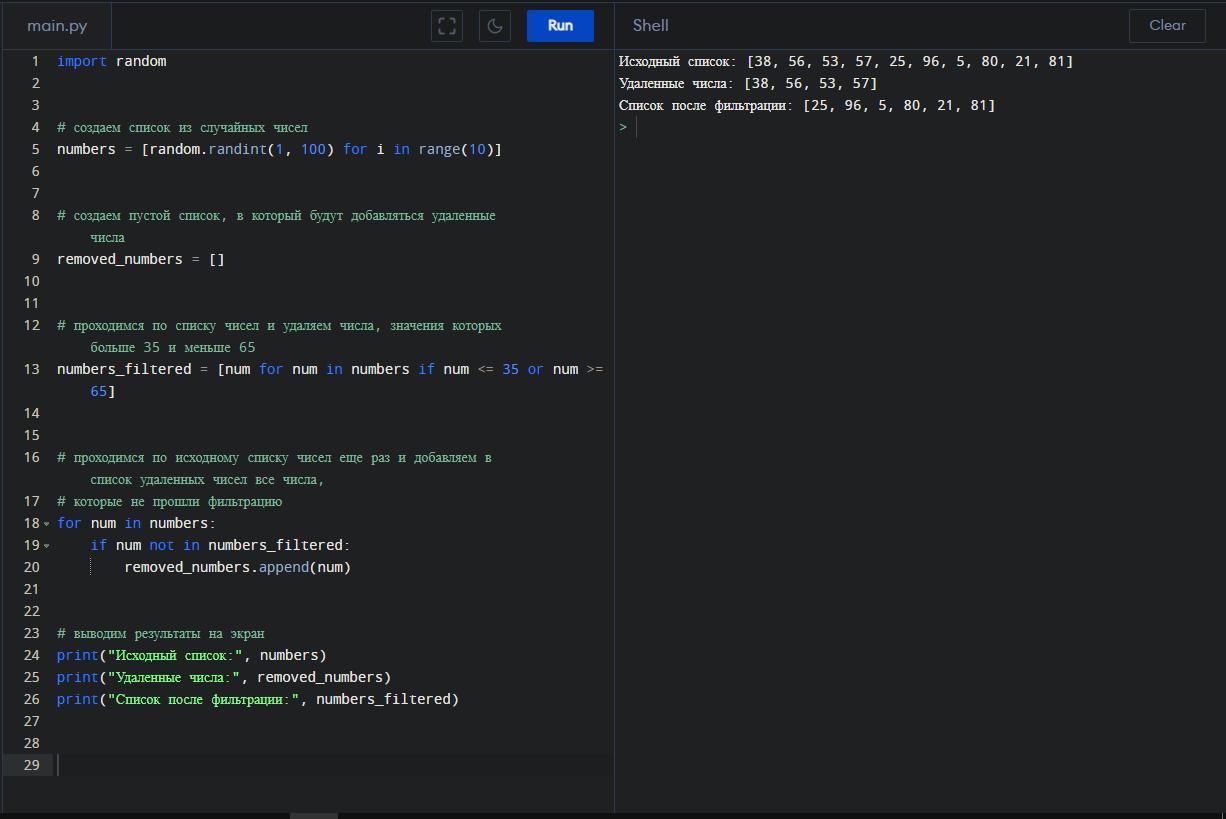
Task: Click line number 13 in the gutter
Action: [x=34, y=369]
